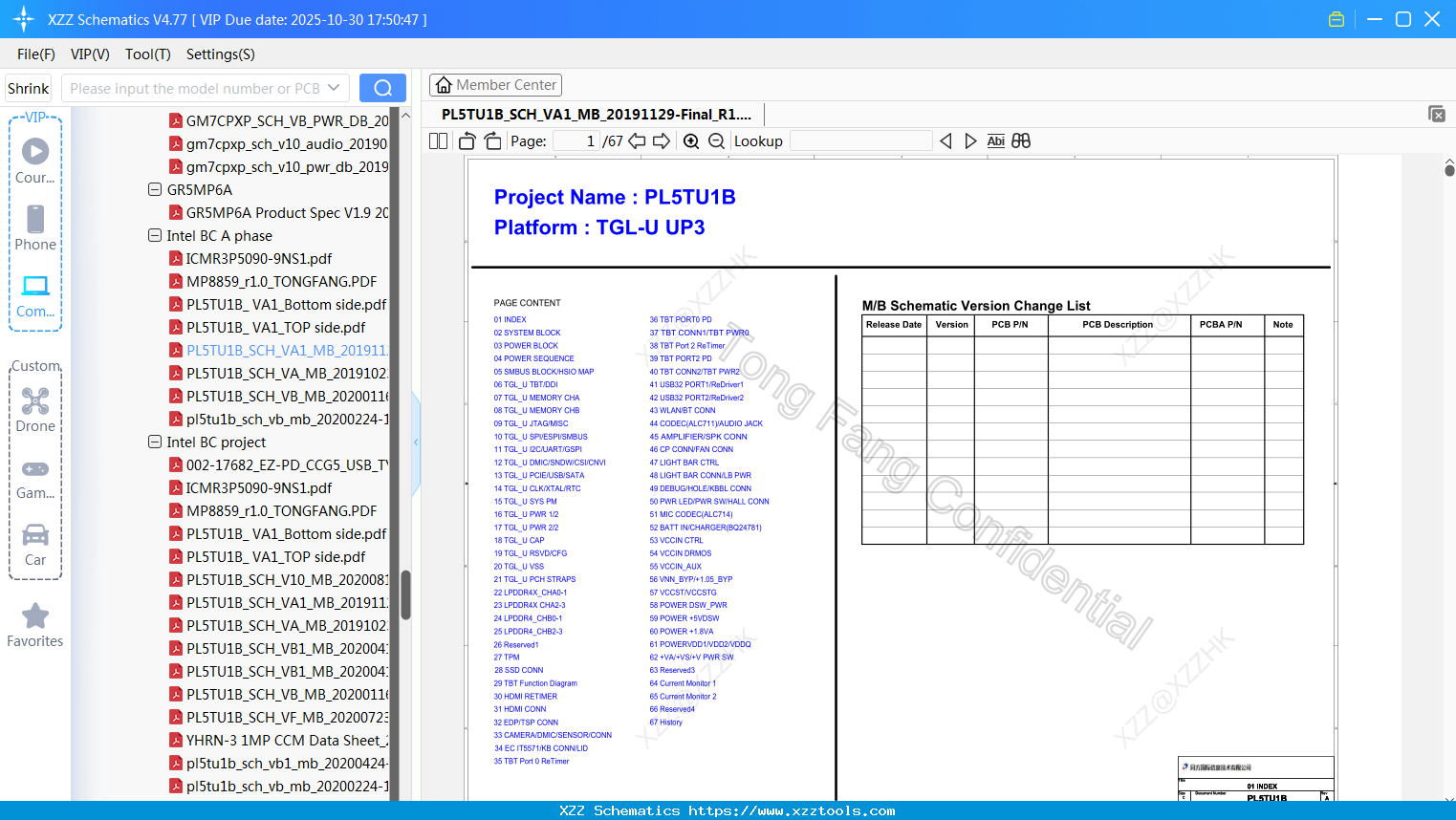Click the collapse sidebar handle
Viewport: 1456px width, 820px height.
[x=416, y=442]
